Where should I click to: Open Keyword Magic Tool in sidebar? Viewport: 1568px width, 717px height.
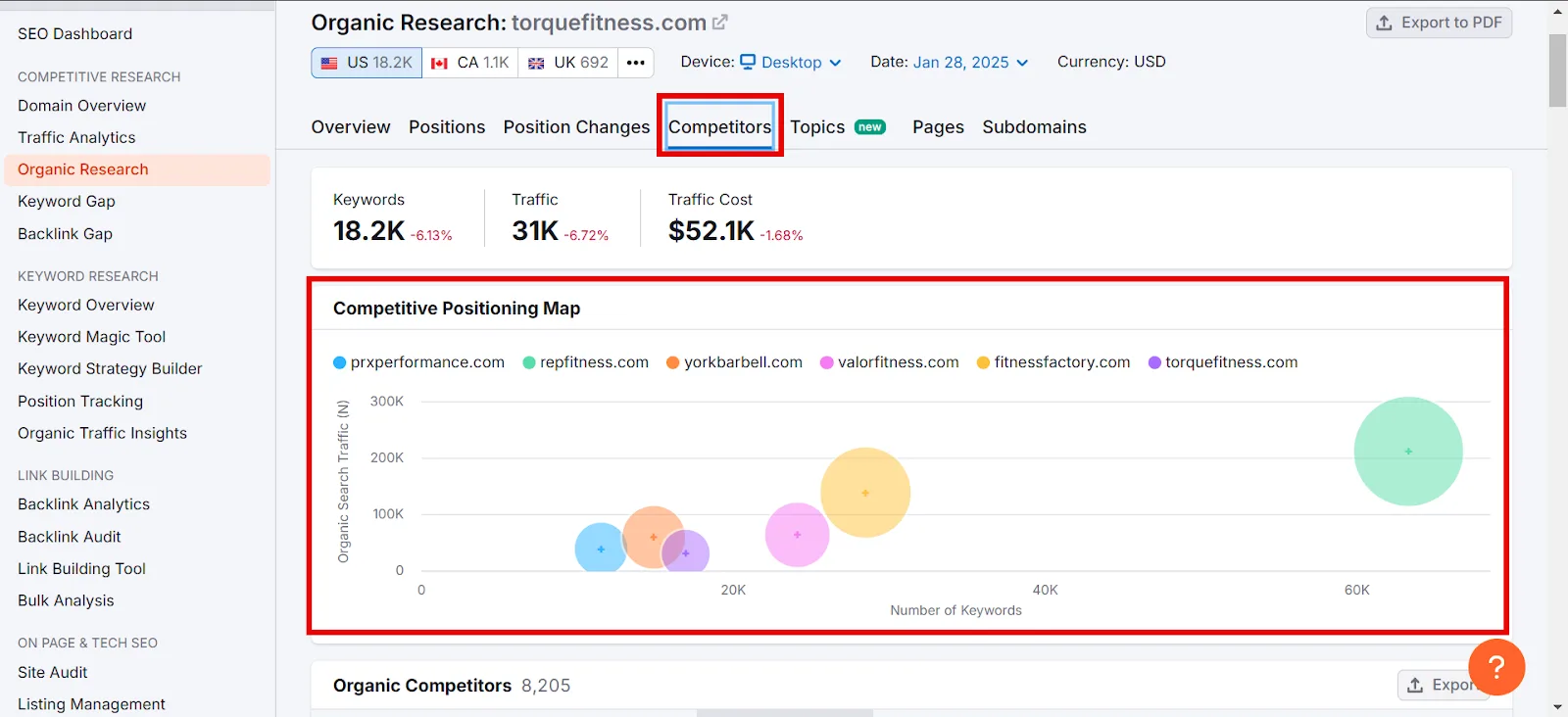(91, 337)
